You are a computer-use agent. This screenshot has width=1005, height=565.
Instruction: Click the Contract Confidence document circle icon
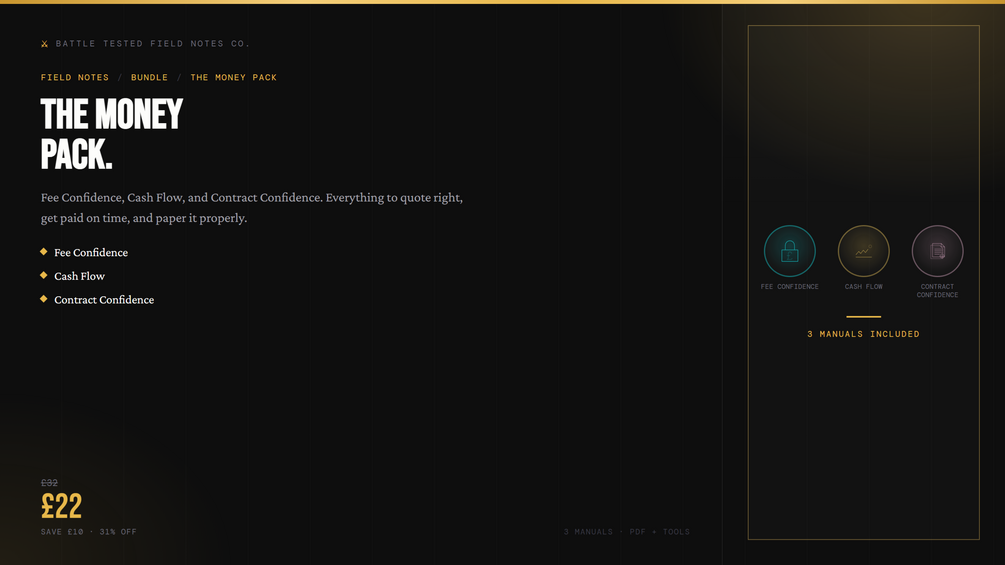937,251
